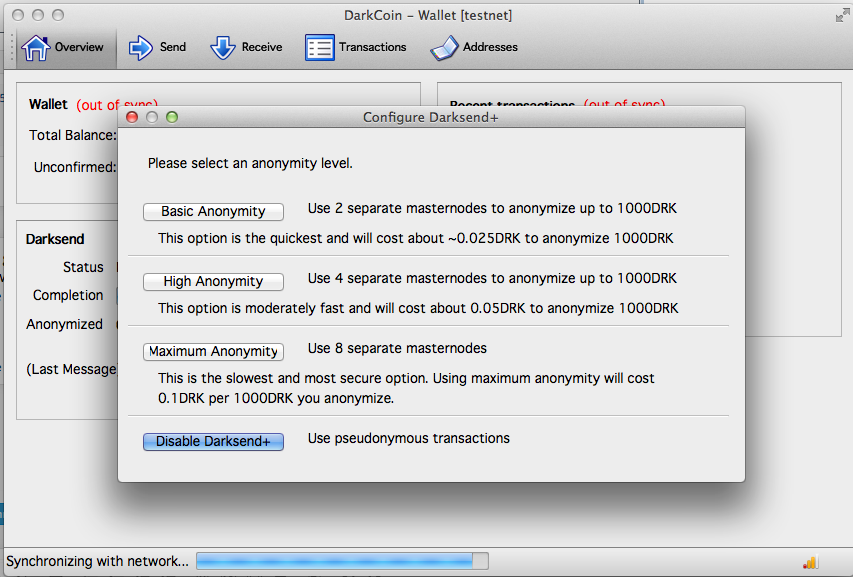853x577 pixels.
Task: Click the '(Last Message)' label
Action: click(x=72, y=370)
